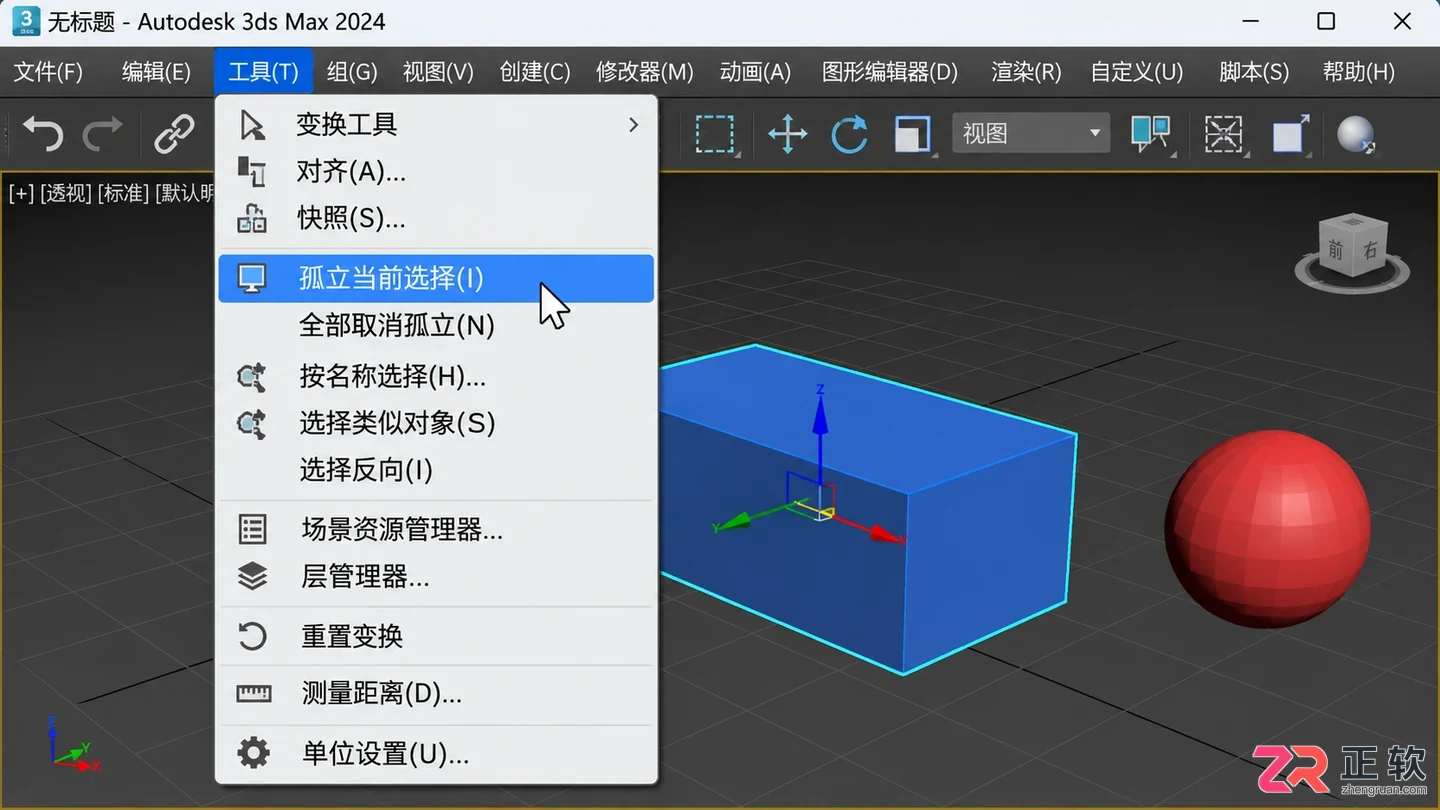Click the material sphere icon in the toolbar
Screen dimensions: 1440x810
1356,134
